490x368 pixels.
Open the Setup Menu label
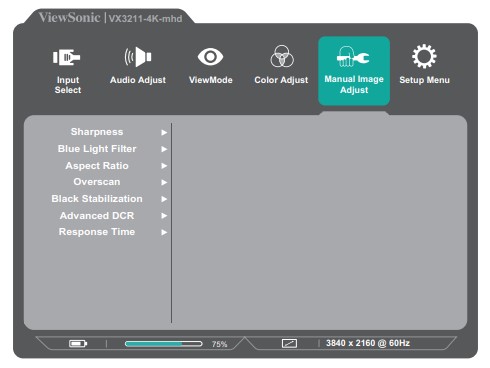pos(424,80)
